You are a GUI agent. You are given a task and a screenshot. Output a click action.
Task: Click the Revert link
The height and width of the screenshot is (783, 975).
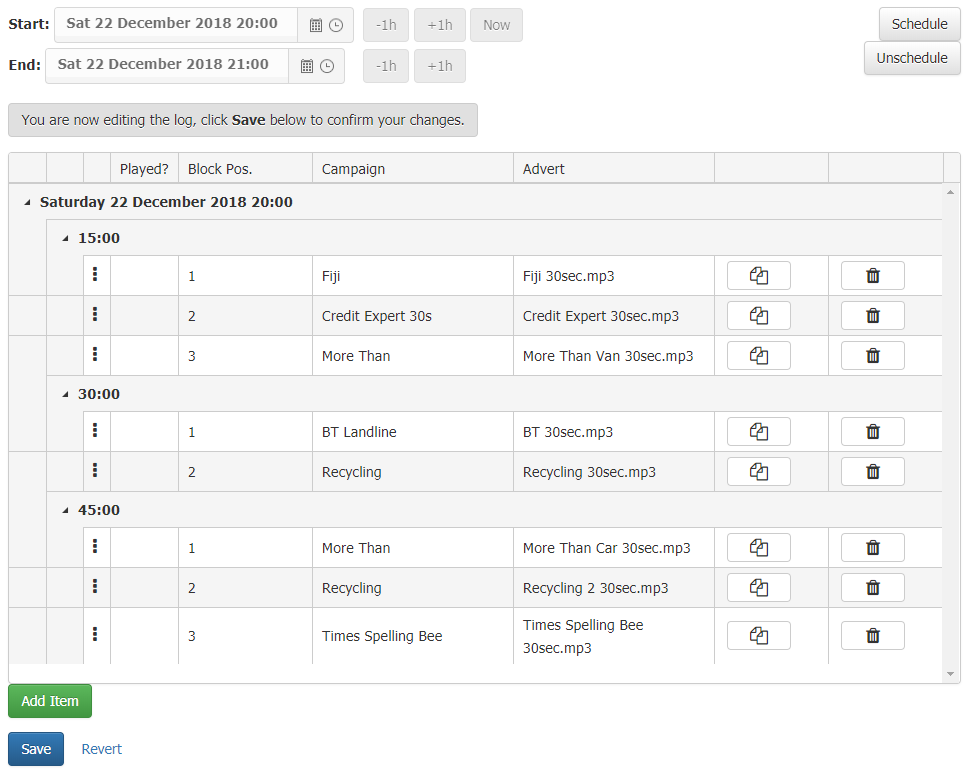pyautogui.click(x=102, y=749)
